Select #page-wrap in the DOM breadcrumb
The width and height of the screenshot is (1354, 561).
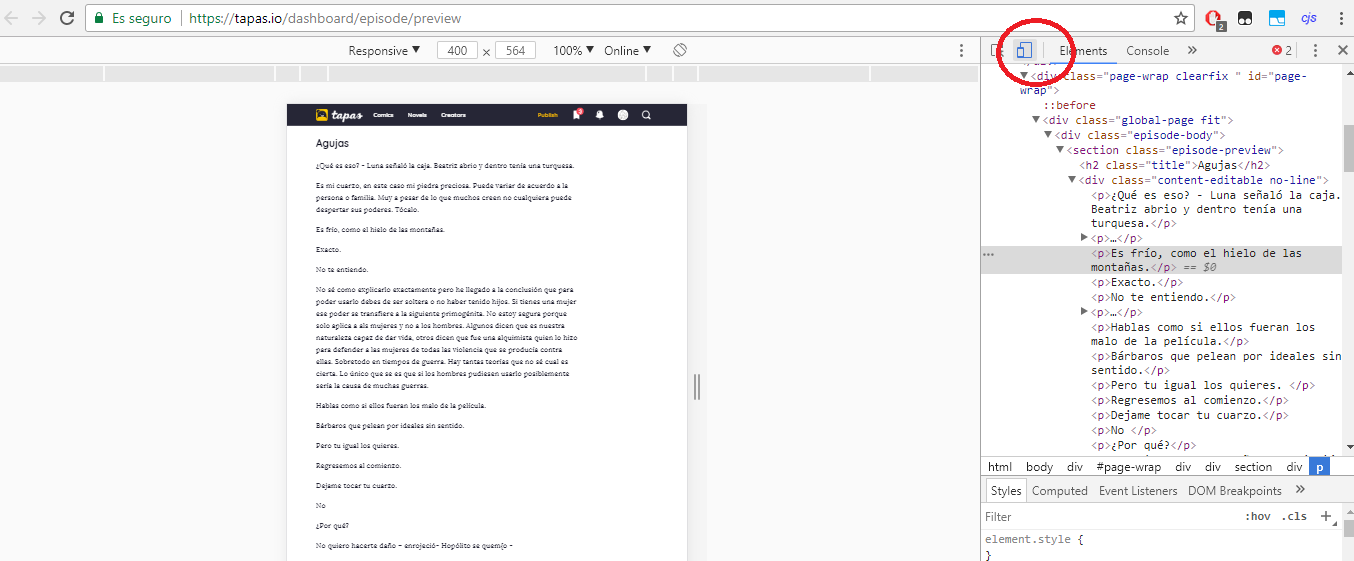[x=1128, y=467]
